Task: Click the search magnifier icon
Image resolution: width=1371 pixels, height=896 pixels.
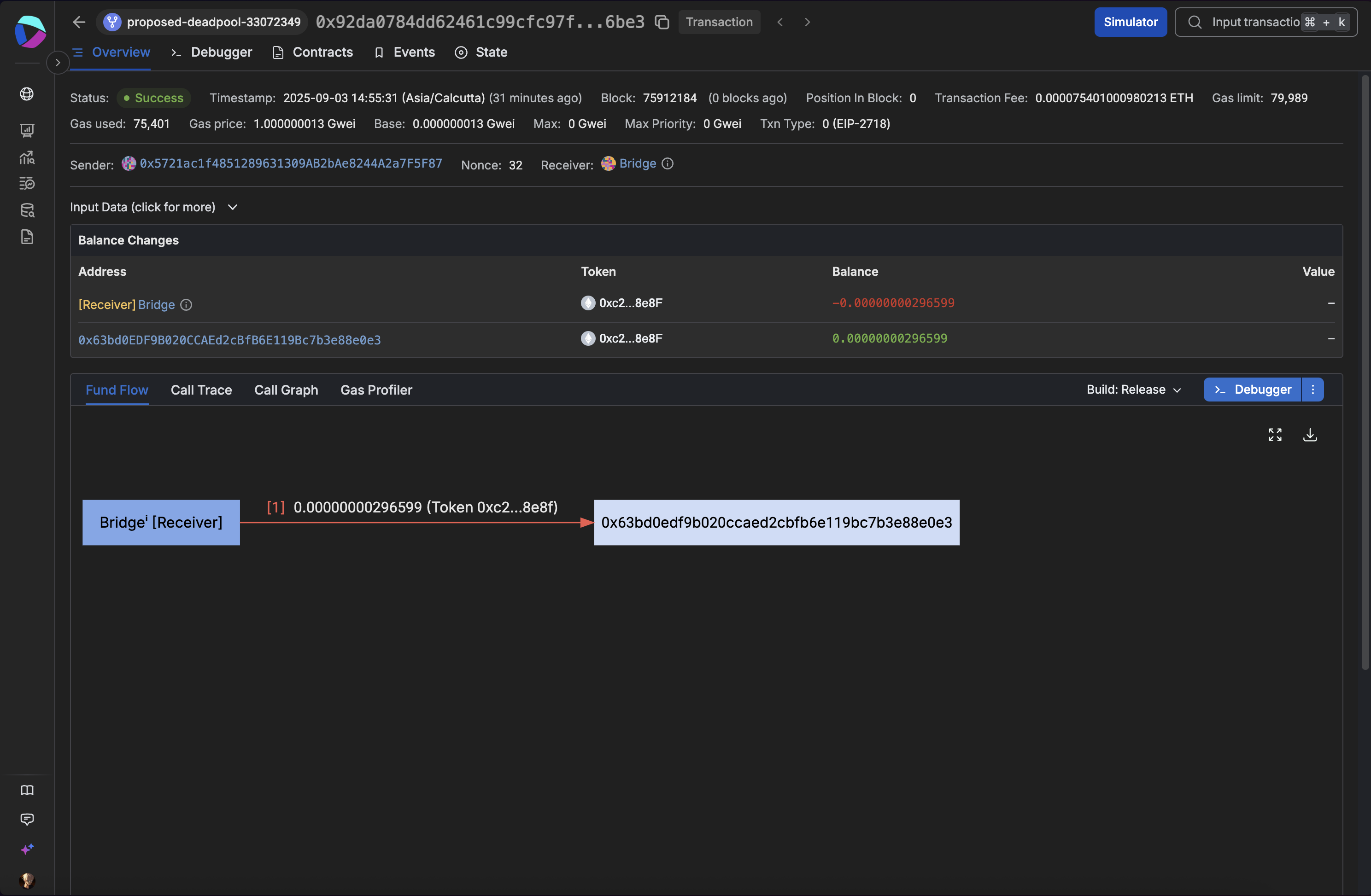Action: pyautogui.click(x=1195, y=22)
